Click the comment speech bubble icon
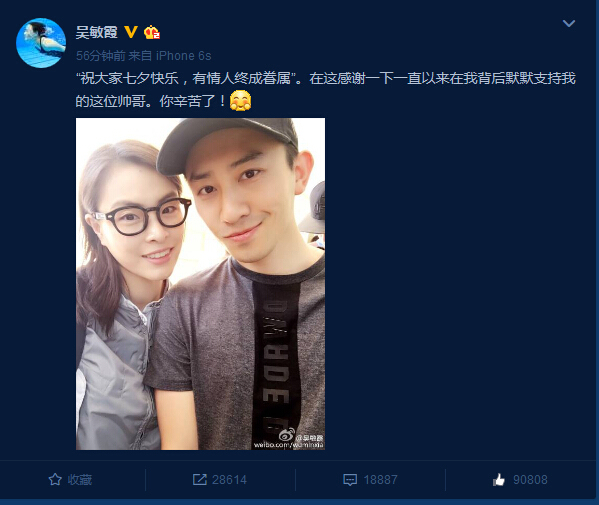Image resolution: width=599 pixels, height=505 pixels. 350,480
